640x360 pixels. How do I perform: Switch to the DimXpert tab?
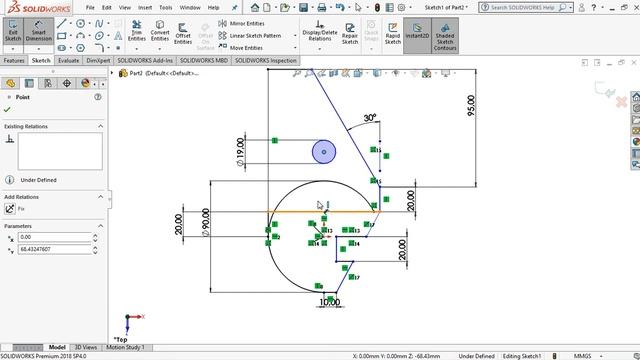[98, 60]
